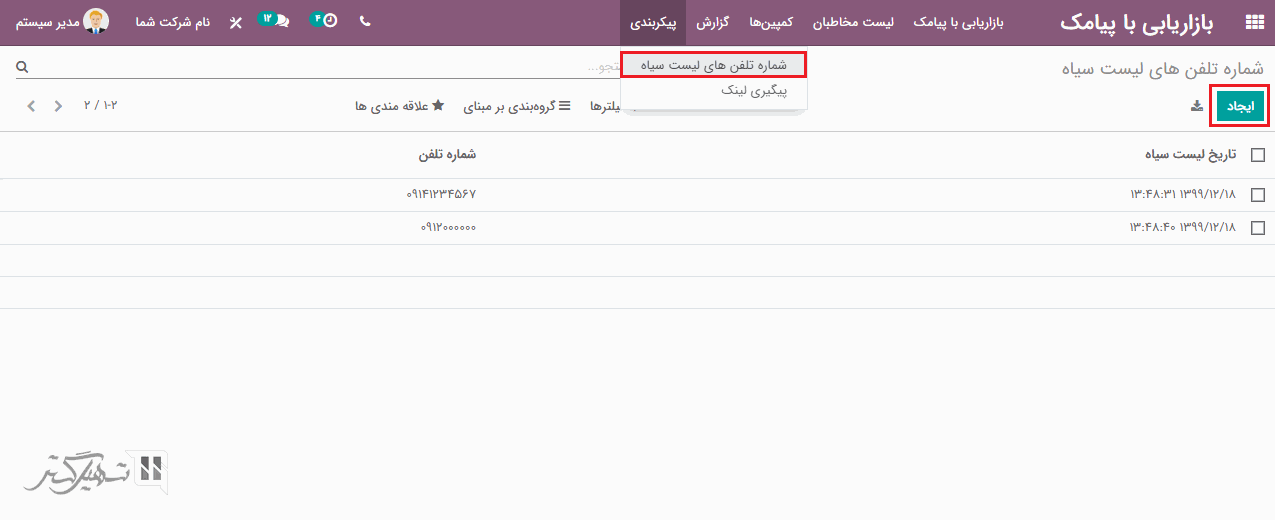
Task: Click the search magnifier icon
Action: point(22,67)
